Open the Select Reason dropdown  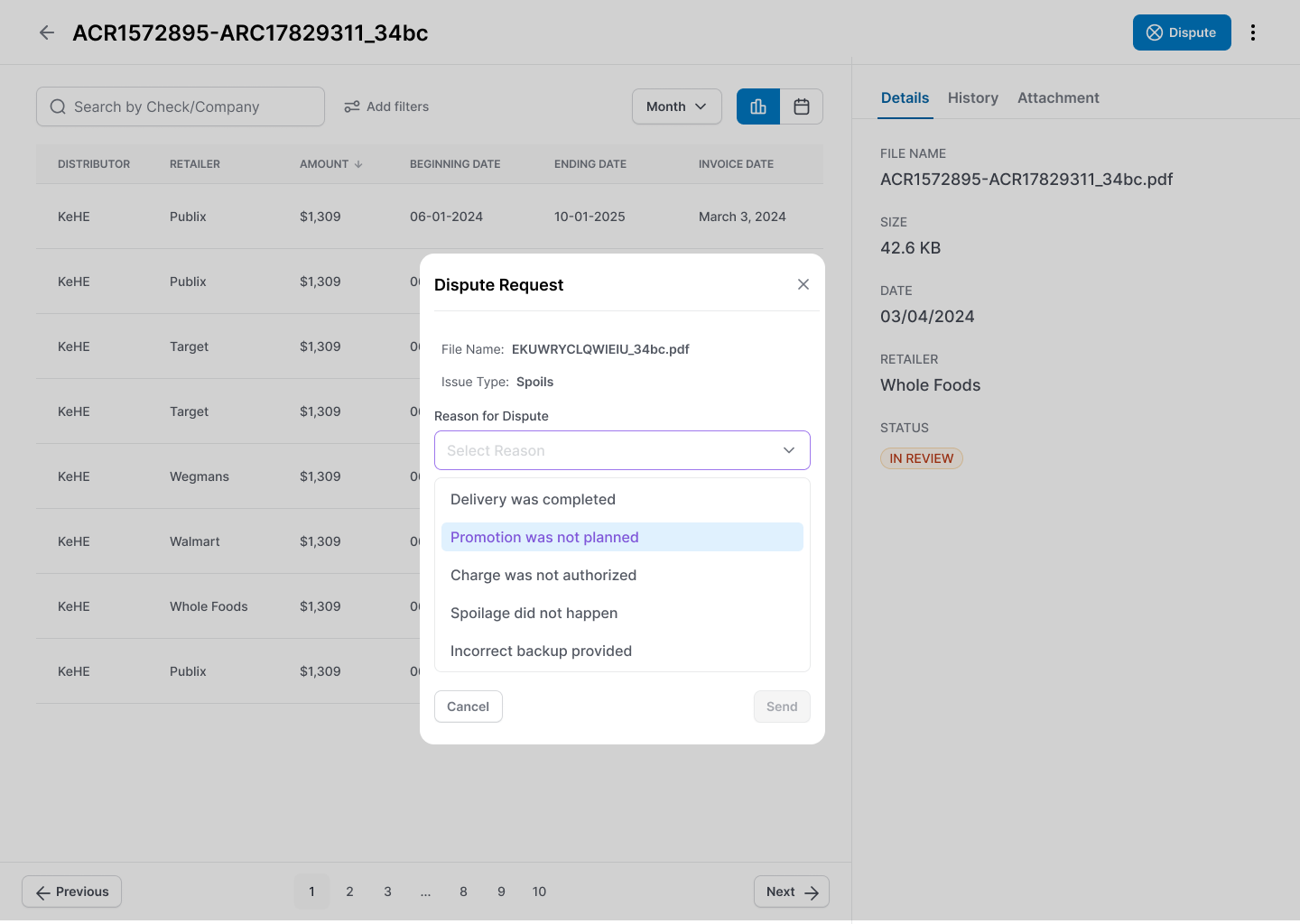(622, 450)
